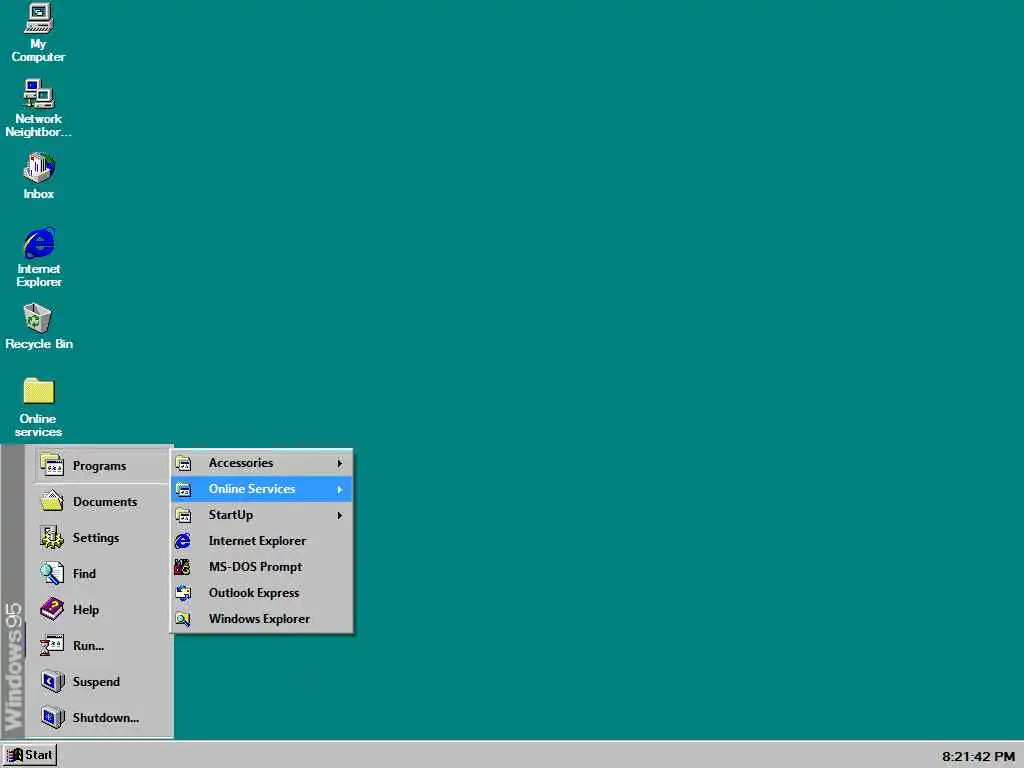Click the taskbar clock showing 8:21:42 PM
This screenshot has height=768, width=1024.
(978, 756)
